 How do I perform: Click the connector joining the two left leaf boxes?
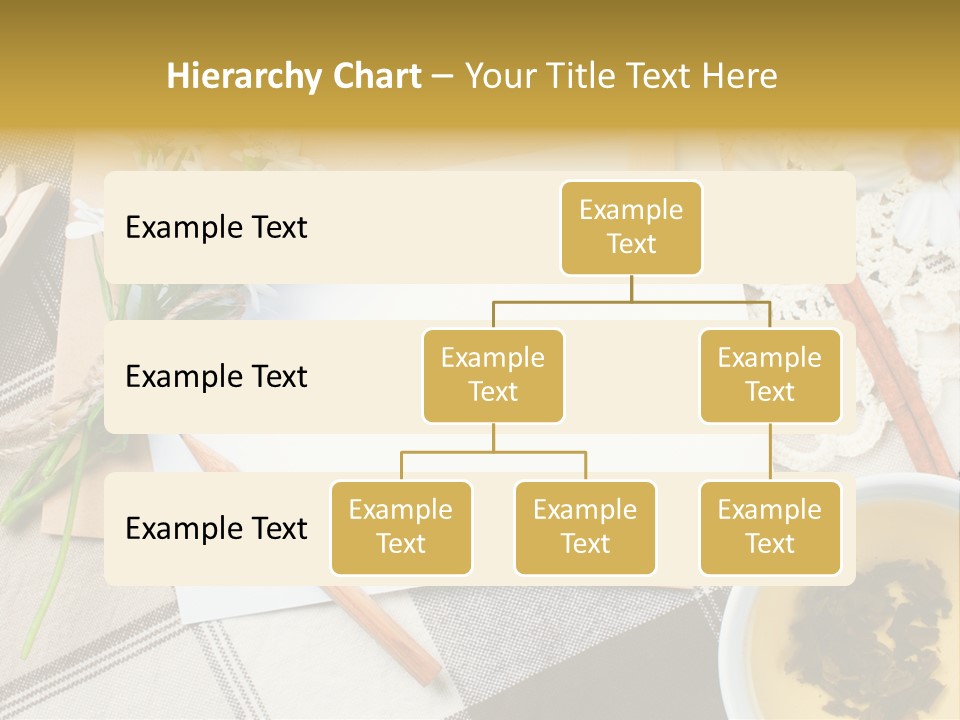tap(493, 452)
